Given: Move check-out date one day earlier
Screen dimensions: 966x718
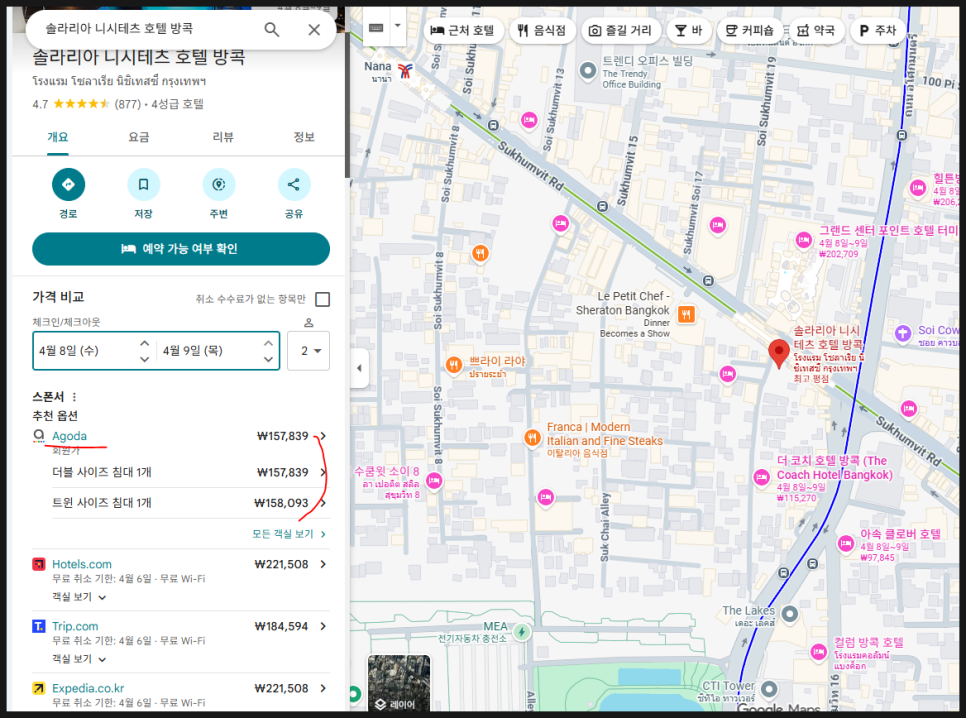Looking at the screenshot, I should [268, 359].
